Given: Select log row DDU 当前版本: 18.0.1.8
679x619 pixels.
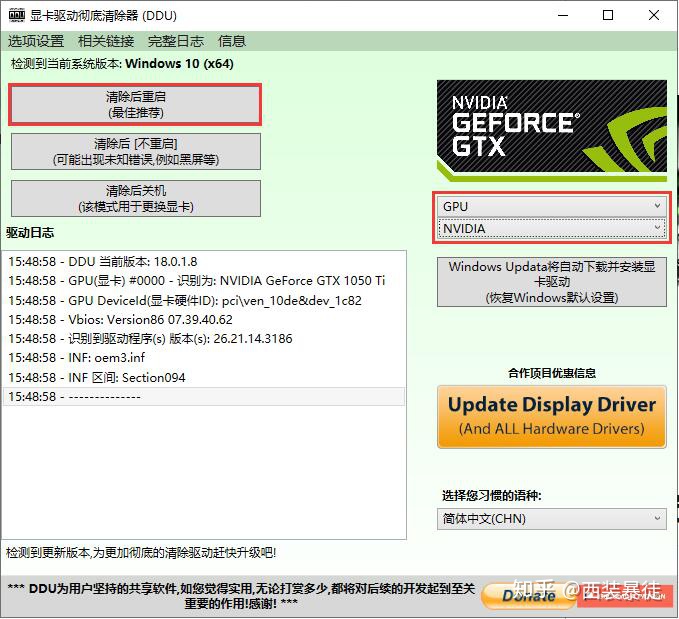Looking at the screenshot, I should (204, 262).
